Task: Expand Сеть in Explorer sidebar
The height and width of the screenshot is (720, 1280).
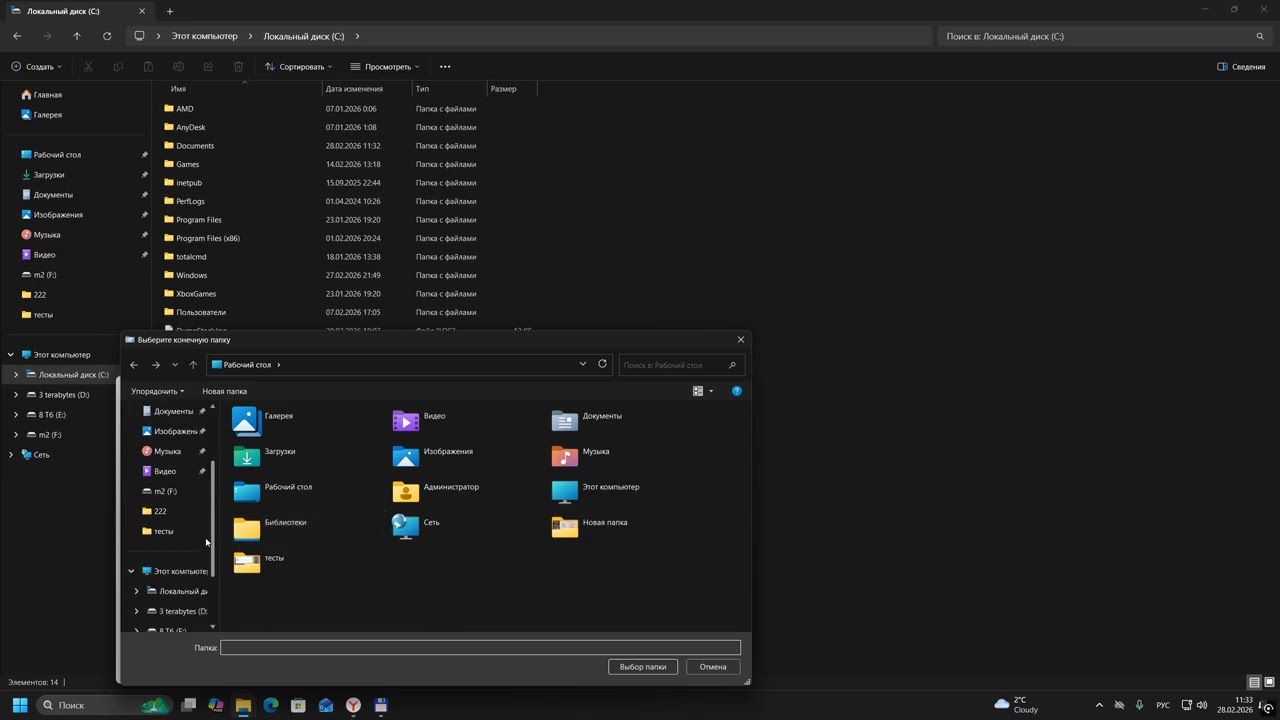Action: coord(11,454)
